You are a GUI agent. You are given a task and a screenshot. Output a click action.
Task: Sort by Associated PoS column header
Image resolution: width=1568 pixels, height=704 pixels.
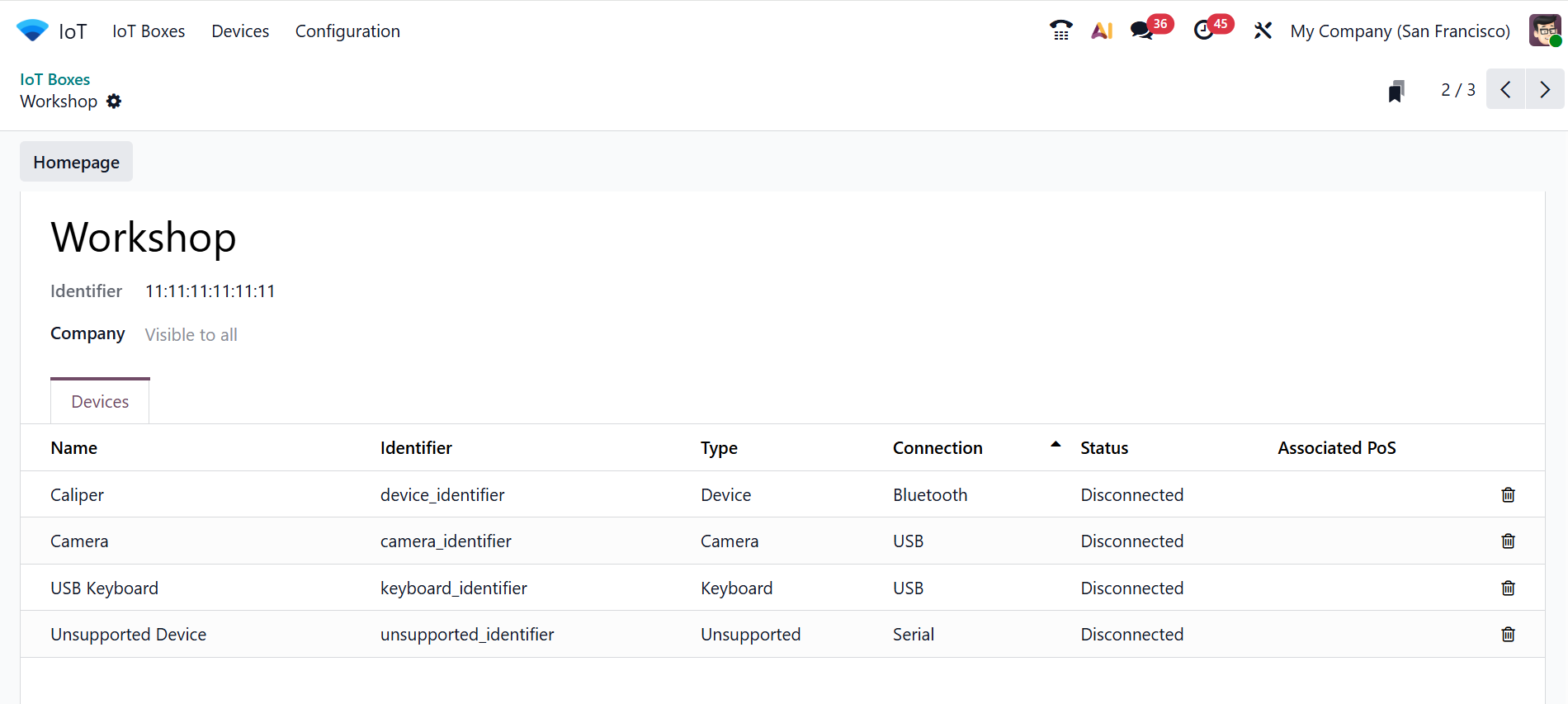coord(1337,447)
